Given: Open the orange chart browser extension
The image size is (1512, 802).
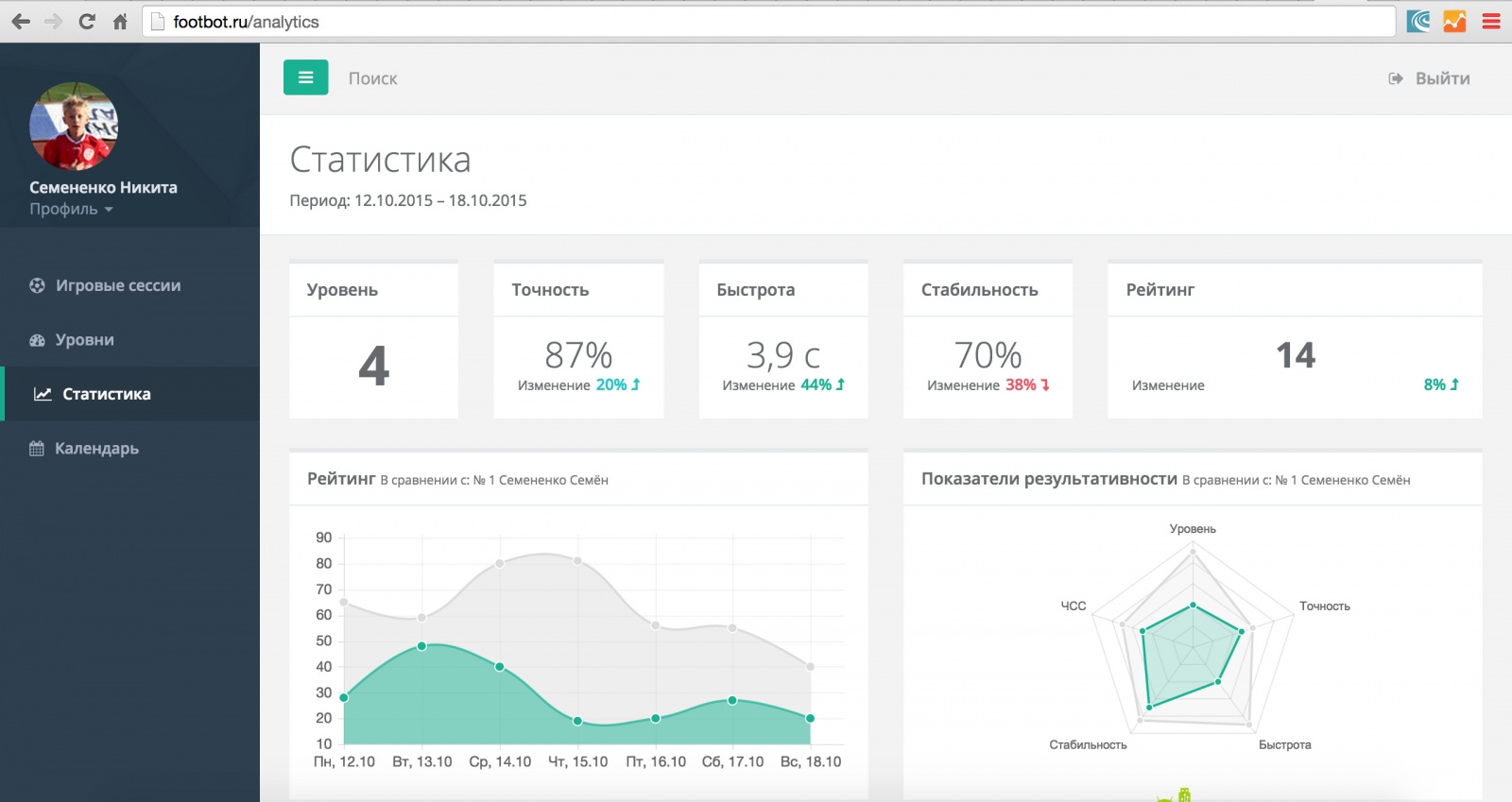Looking at the screenshot, I should [x=1454, y=21].
